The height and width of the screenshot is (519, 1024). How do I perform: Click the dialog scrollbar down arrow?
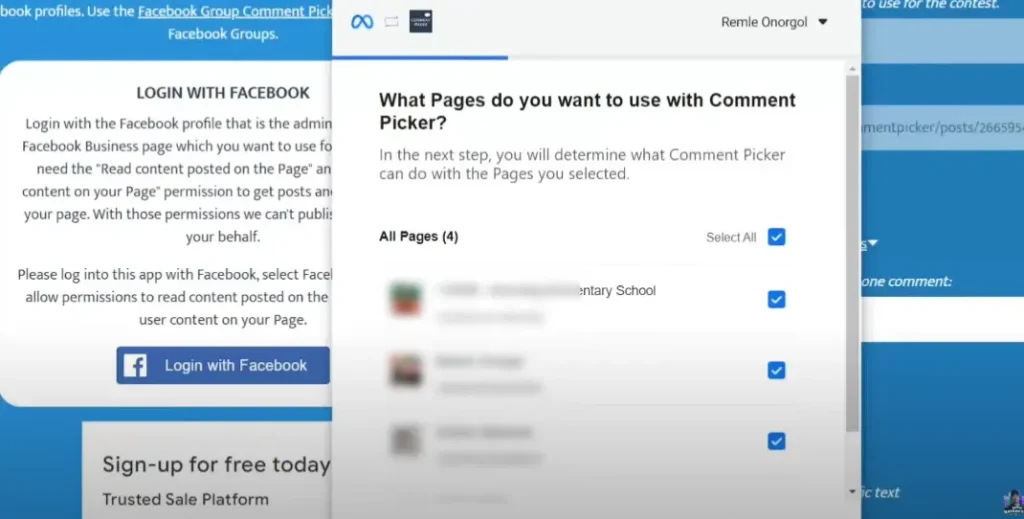tap(852, 491)
